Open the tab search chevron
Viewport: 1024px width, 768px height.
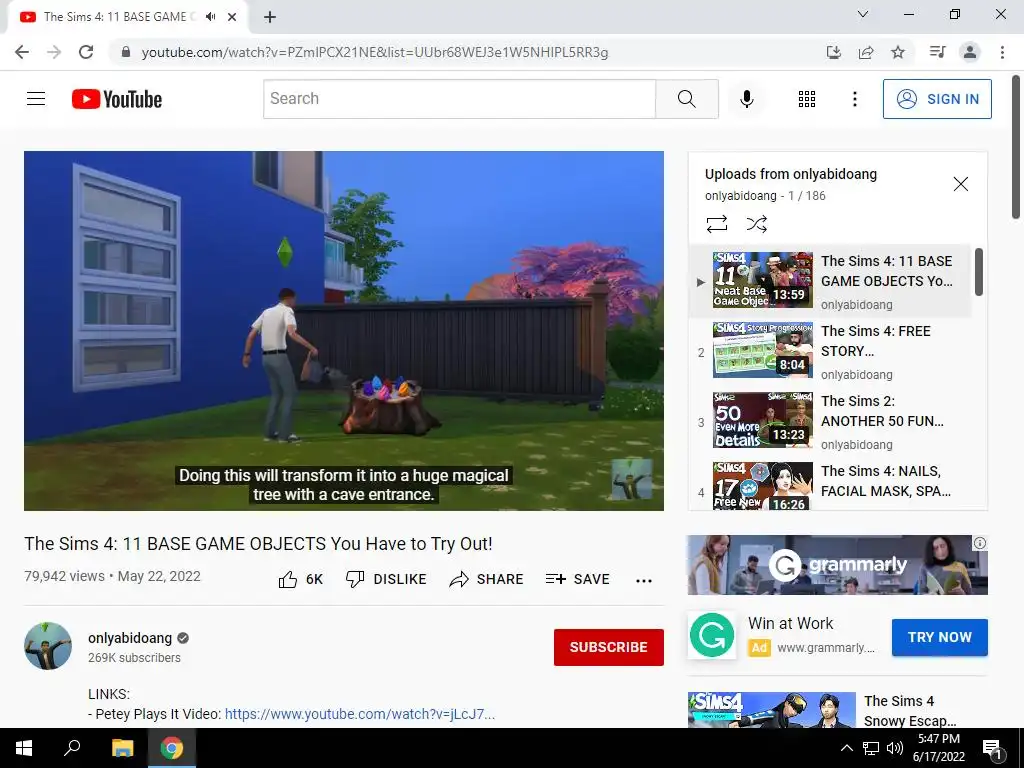[x=863, y=14]
